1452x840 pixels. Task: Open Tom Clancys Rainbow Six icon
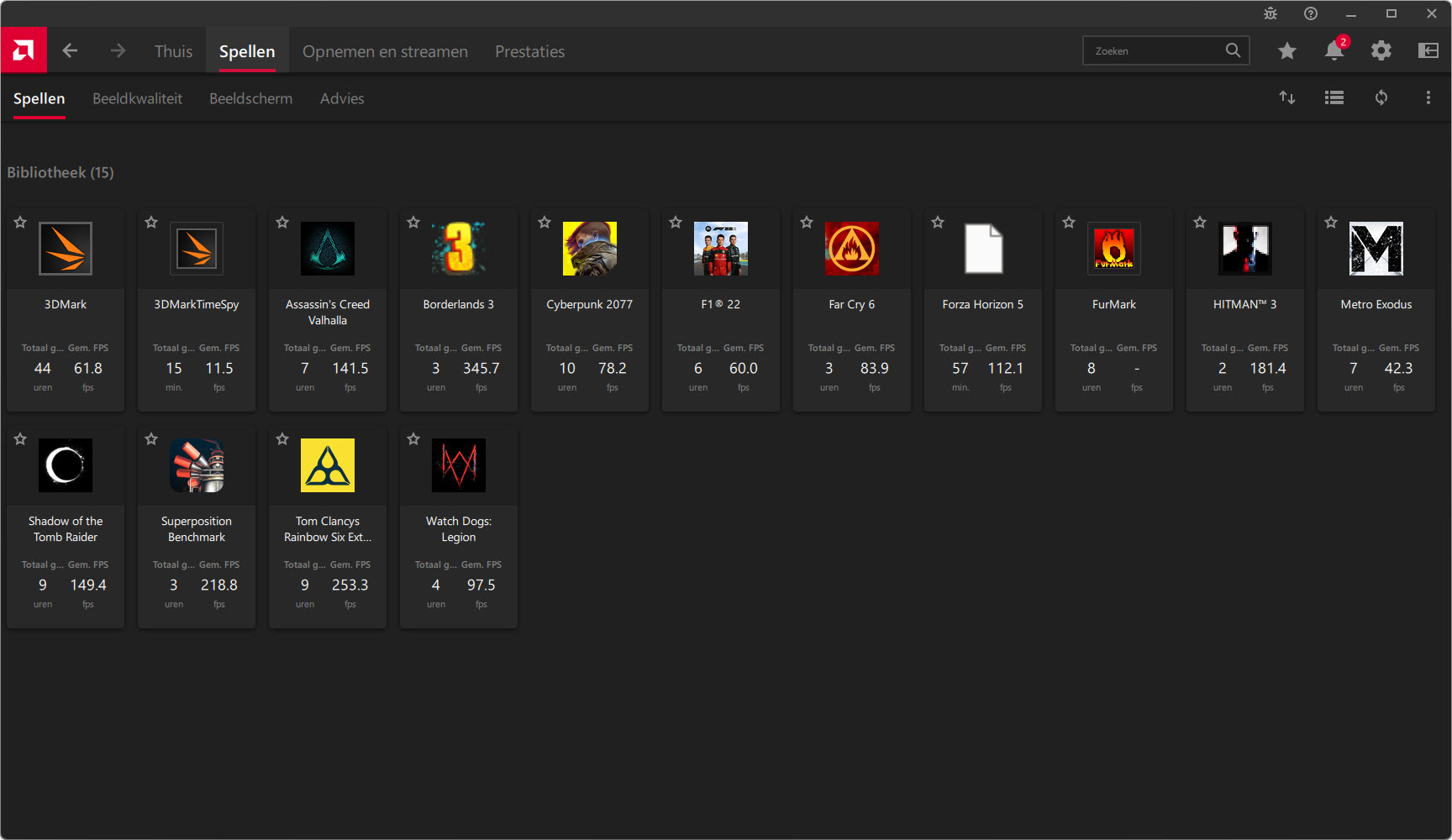point(328,465)
